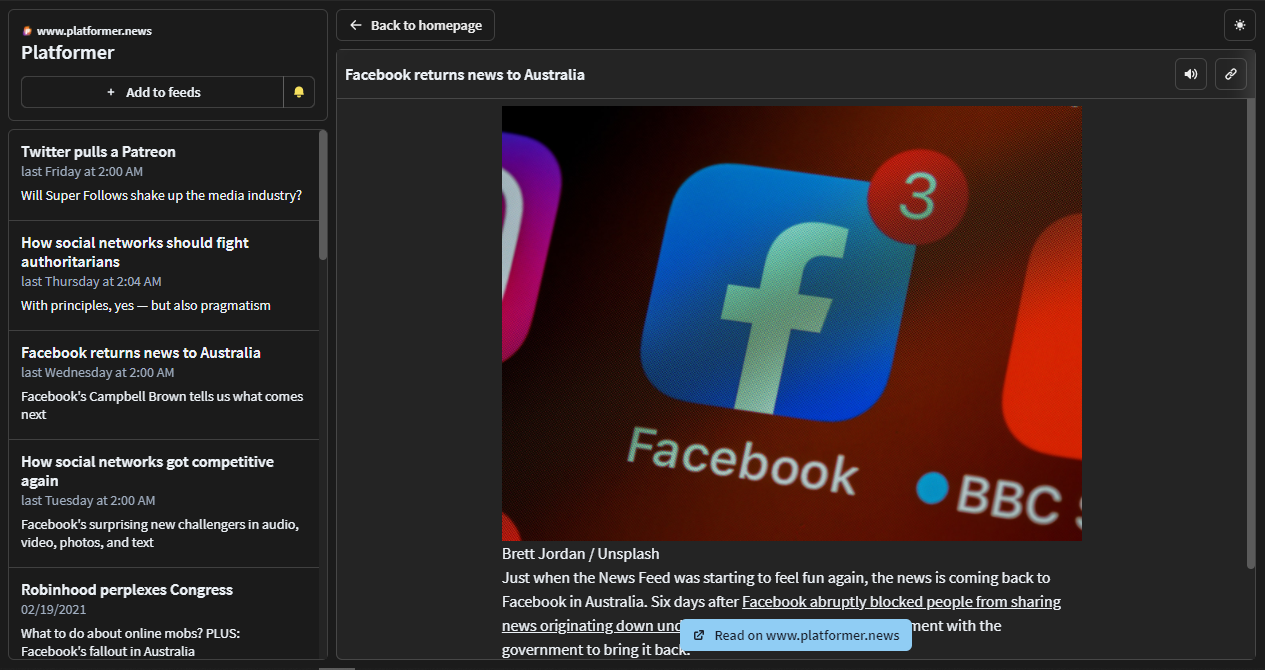Toggle the light/dark theme sun icon
Image resolution: width=1265 pixels, height=670 pixels.
(x=1240, y=25)
